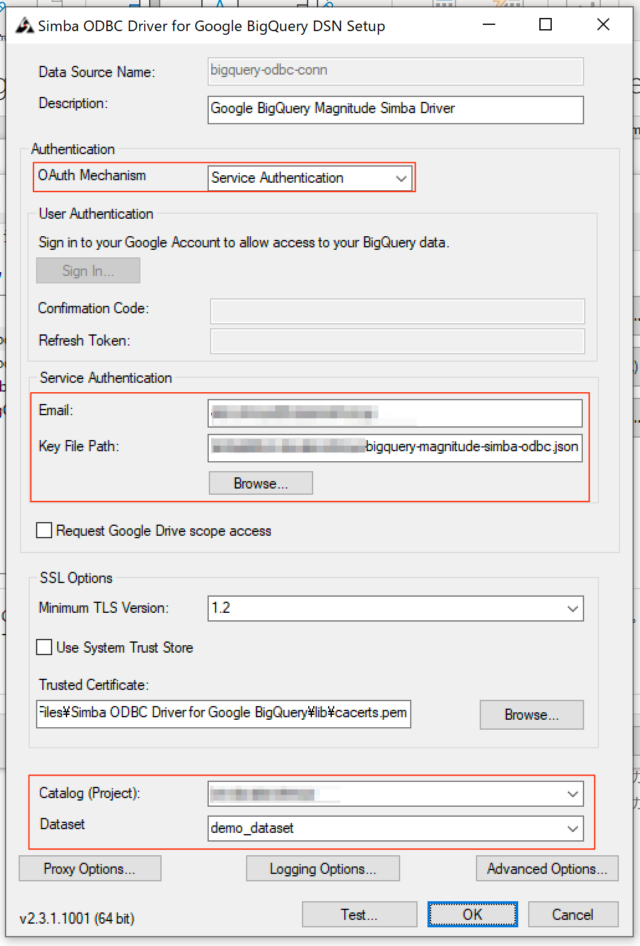640x946 pixels.
Task: Click the Simba driver icon in title bar
Action: pyautogui.click(x=24, y=26)
